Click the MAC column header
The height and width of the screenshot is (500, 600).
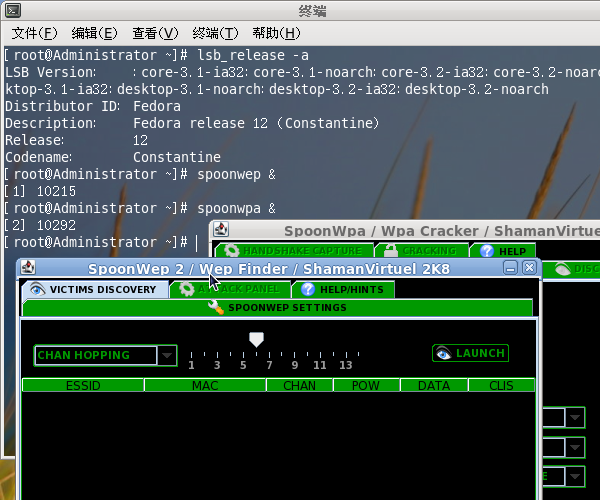pos(205,385)
